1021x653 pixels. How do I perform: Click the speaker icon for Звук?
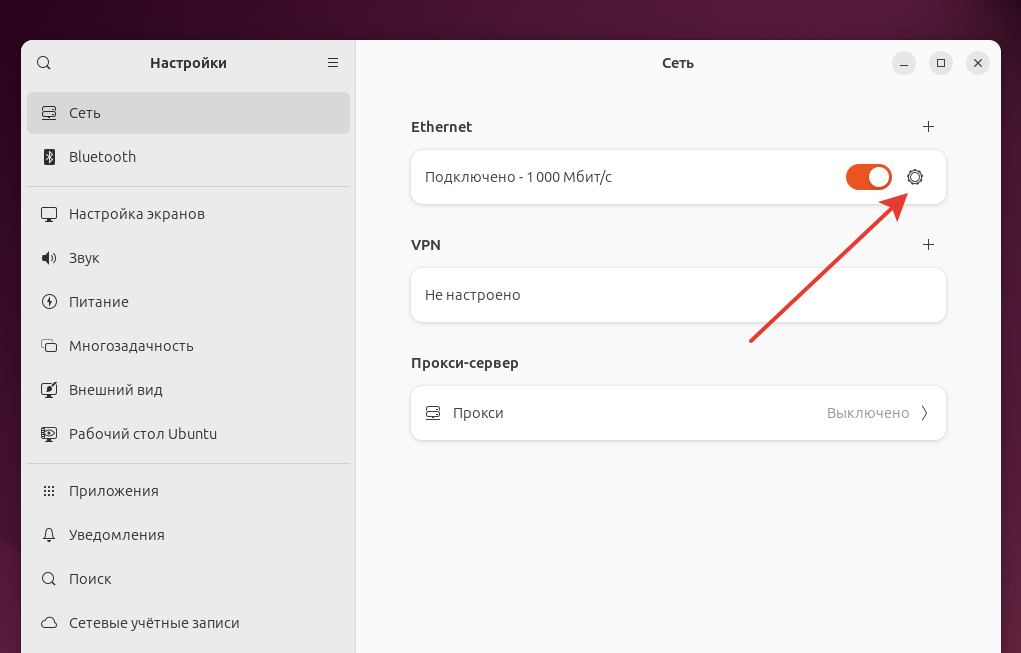pyautogui.click(x=49, y=258)
